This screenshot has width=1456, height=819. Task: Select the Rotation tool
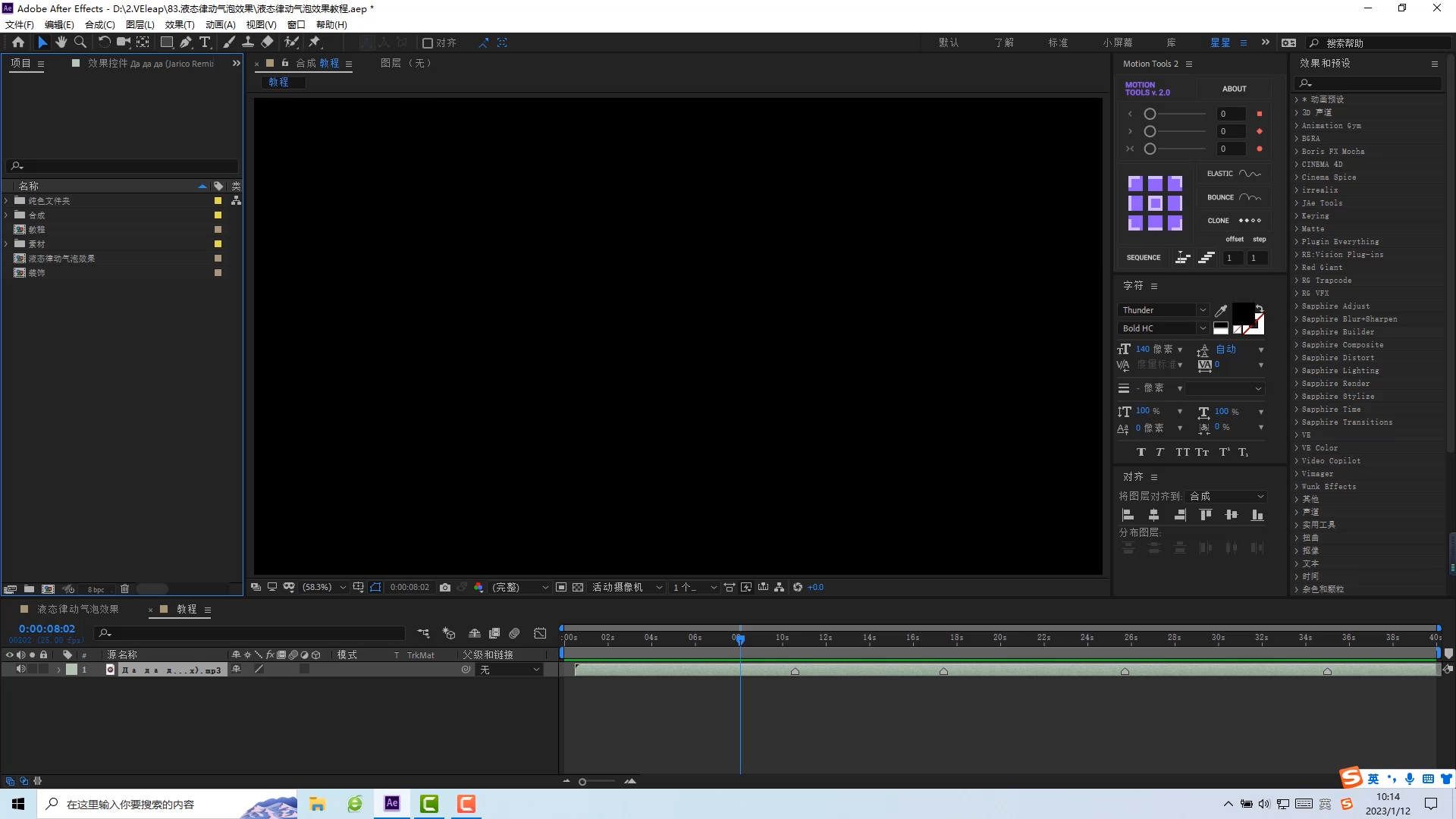[x=104, y=42]
